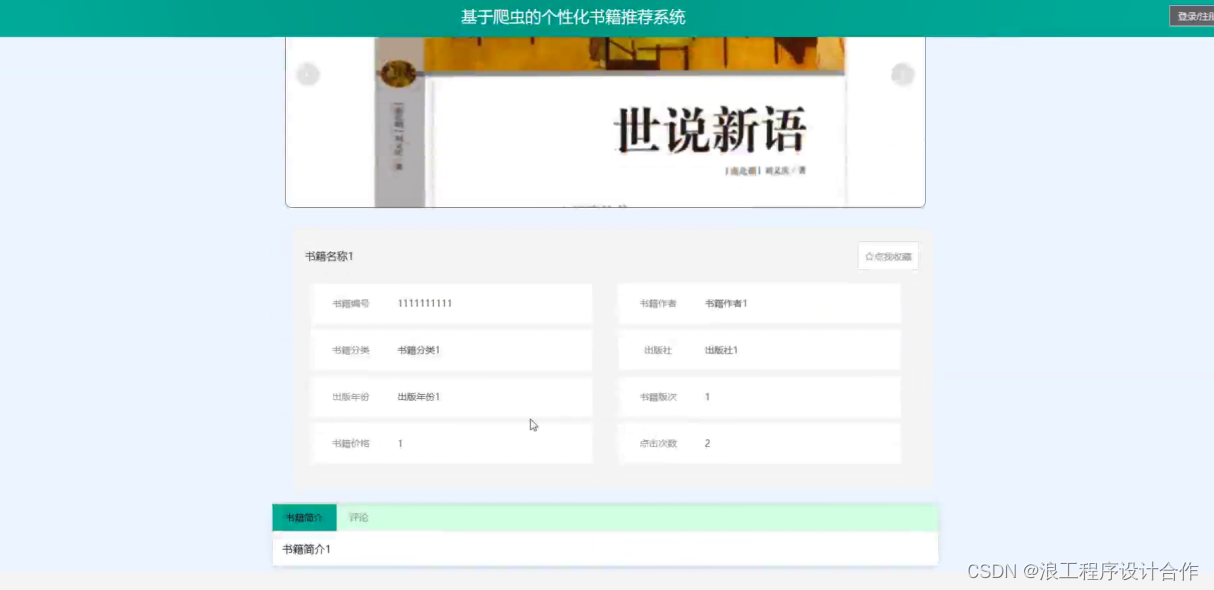Screen dimensions: 1214x590
Task: Click the 点击次数 click count value 2
Action: (707, 443)
